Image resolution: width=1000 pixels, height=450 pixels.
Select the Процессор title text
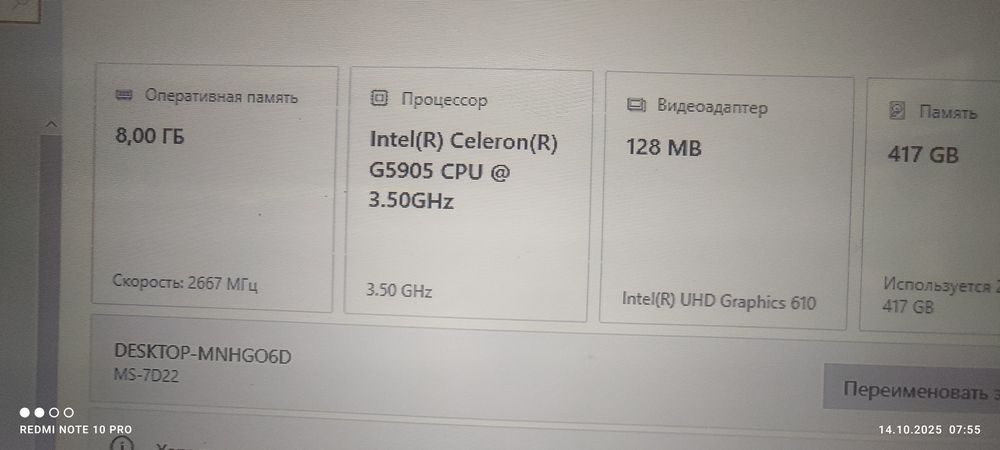click(445, 100)
